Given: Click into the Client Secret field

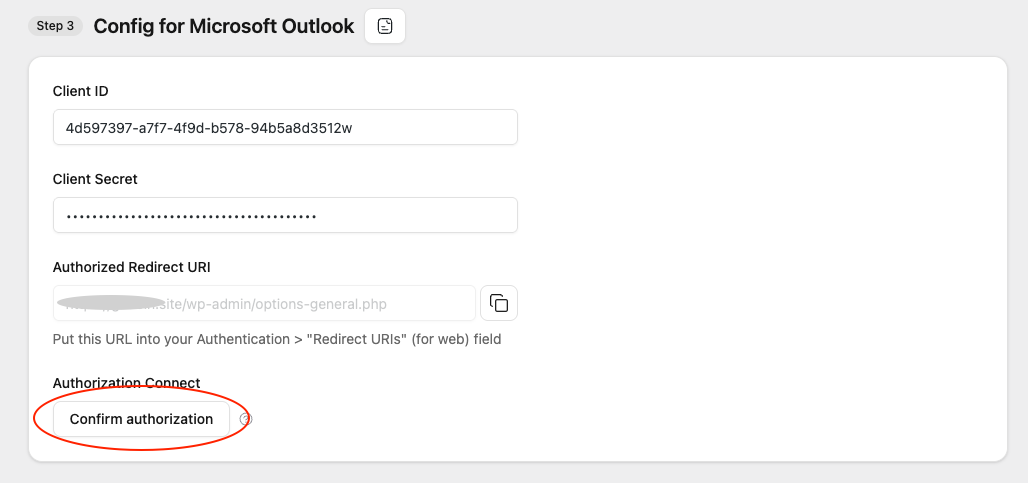Looking at the screenshot, I should coord(285,215).
